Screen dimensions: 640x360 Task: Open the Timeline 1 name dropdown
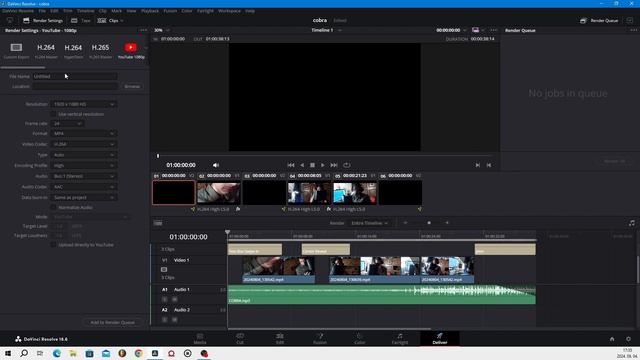point(327,30)
